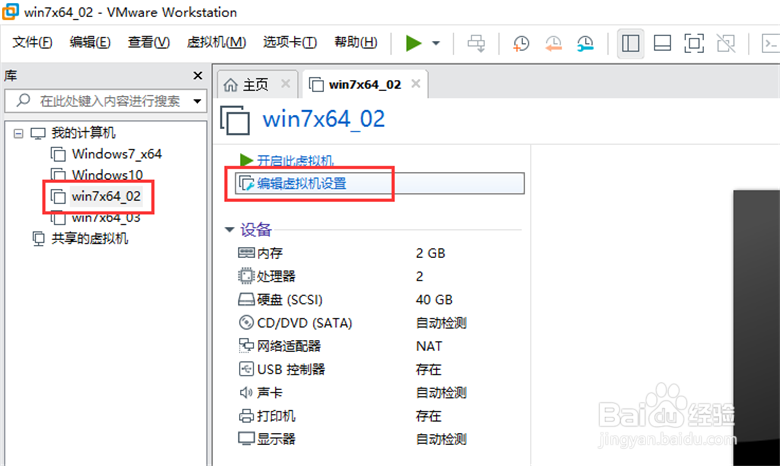Select 共享的虚拟机 in library
Screen dimensions: 780x466
pyautogui.click(x=90, y=239)
